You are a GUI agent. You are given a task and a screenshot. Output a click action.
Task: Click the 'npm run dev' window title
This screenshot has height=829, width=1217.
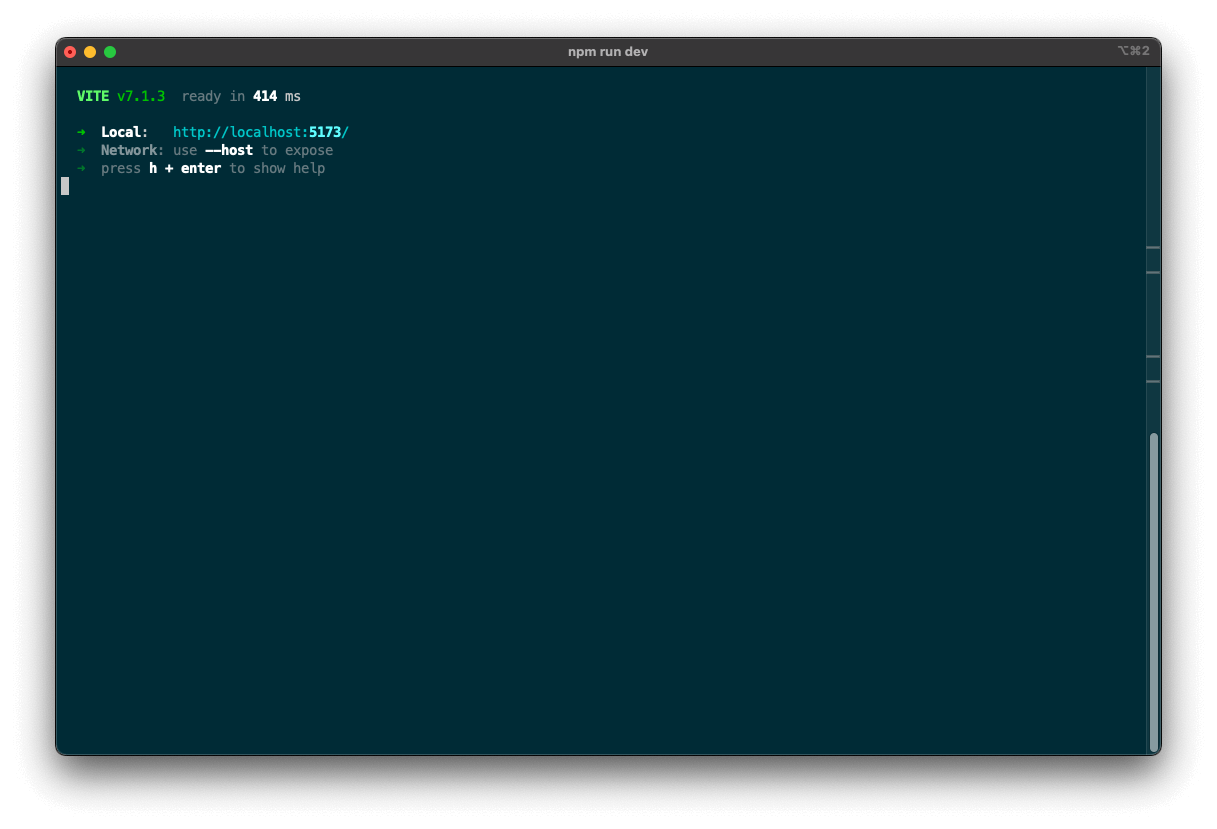[x=608, y=52]
